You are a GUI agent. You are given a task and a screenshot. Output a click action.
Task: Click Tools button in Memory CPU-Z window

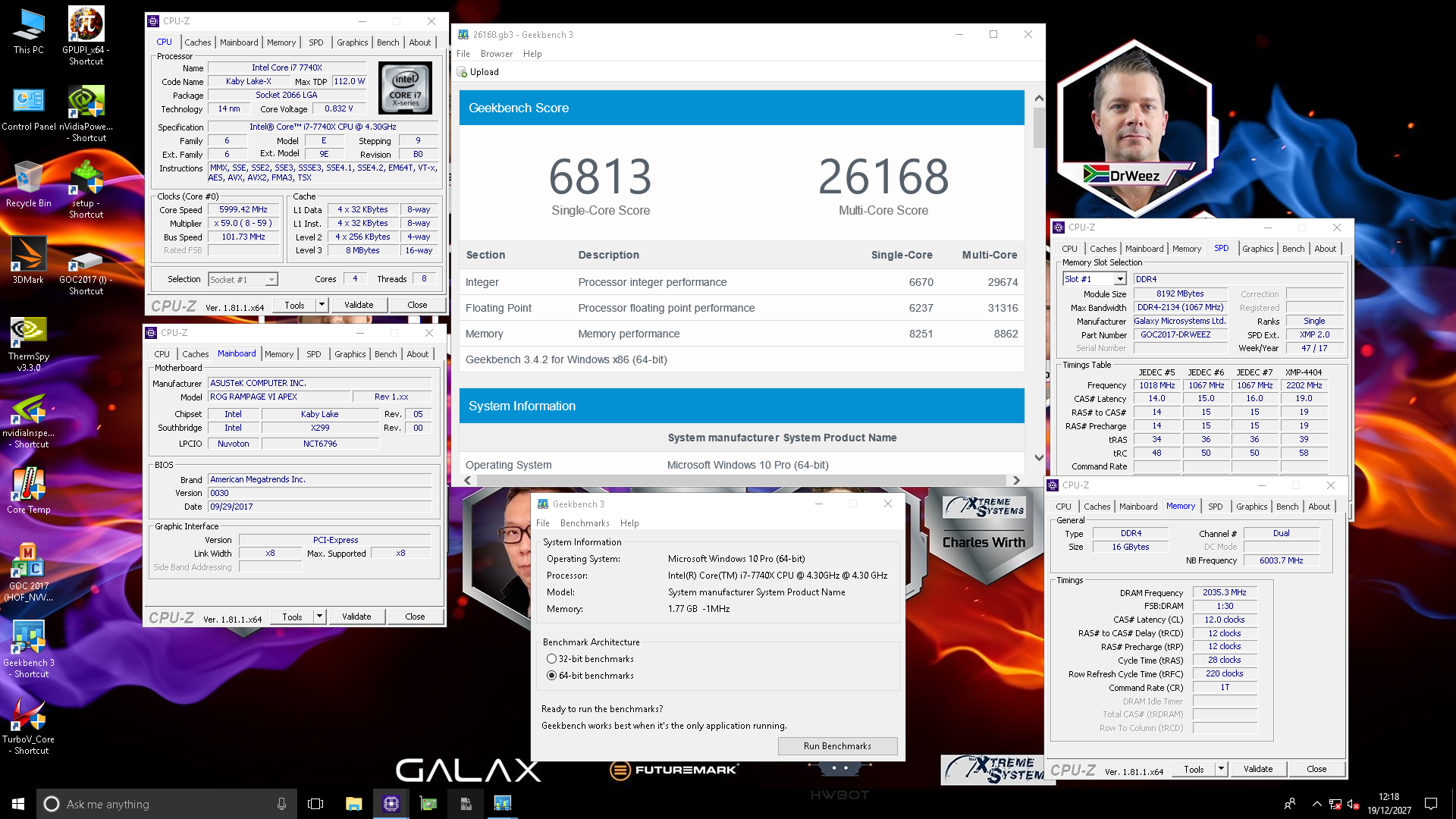point(1194,769)
